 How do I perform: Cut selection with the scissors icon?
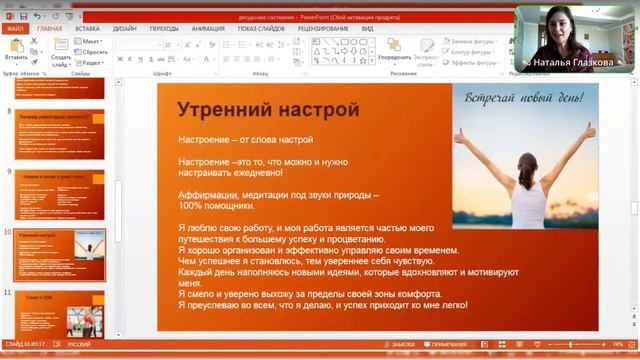(34, 41)
